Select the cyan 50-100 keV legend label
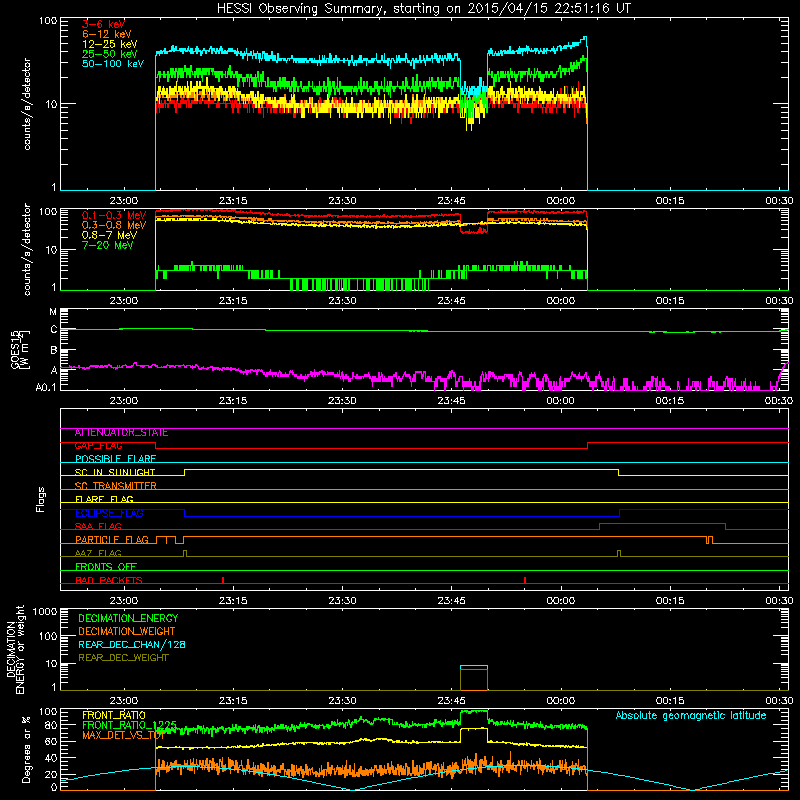 [x=113, y=64]
